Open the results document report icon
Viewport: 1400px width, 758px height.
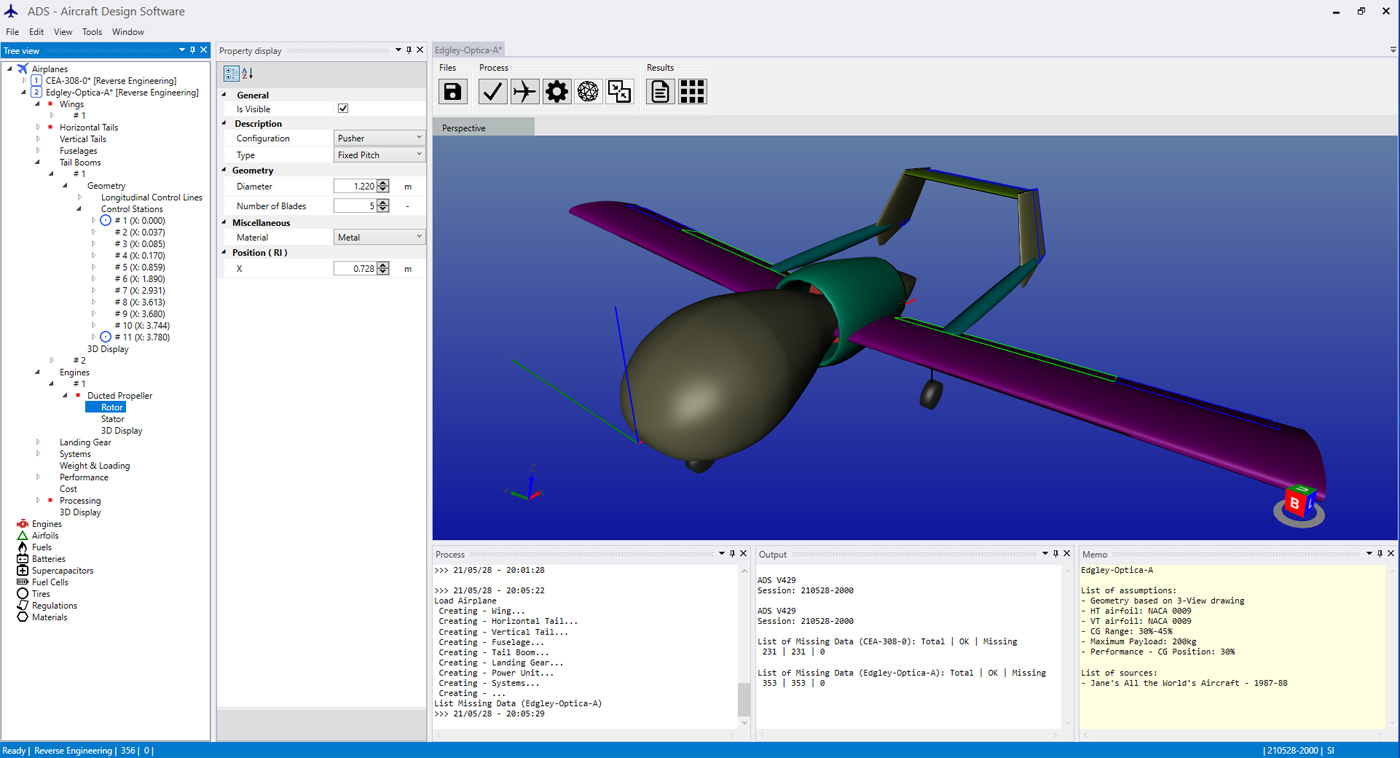pos(660,92)
